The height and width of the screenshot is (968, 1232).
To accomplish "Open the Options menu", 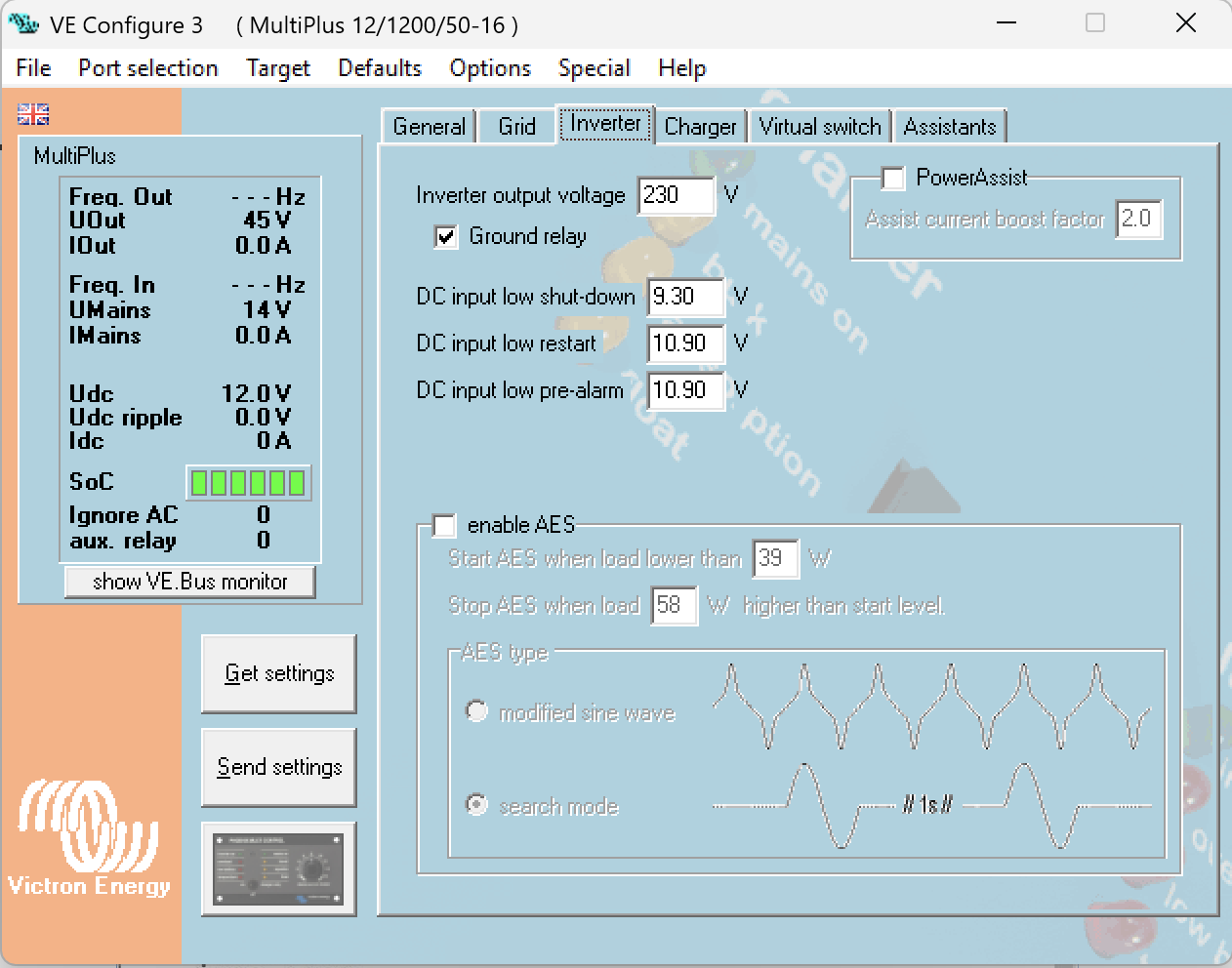I will point(490,68).
